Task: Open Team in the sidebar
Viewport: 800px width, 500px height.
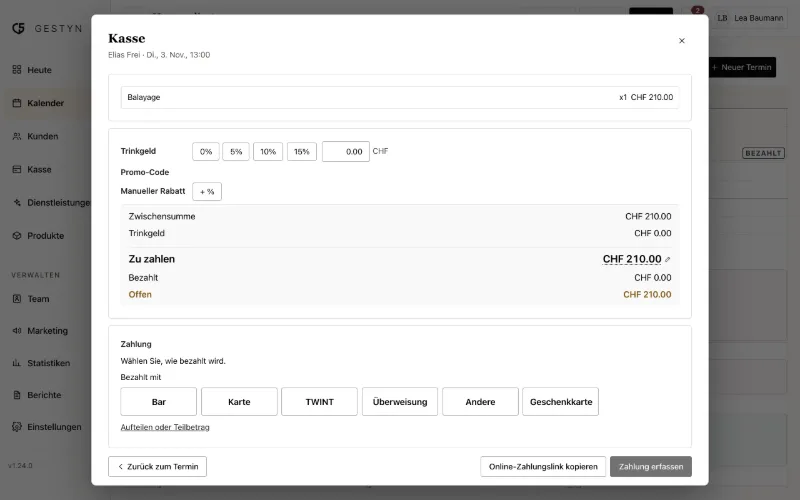Action: [x=38, y=299]
